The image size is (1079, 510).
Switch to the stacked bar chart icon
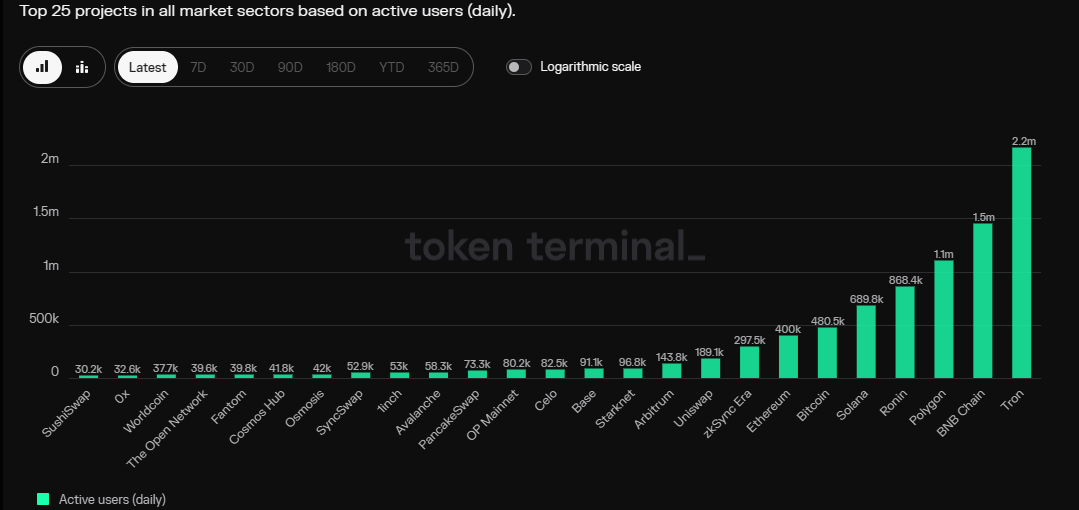point(82,67)
